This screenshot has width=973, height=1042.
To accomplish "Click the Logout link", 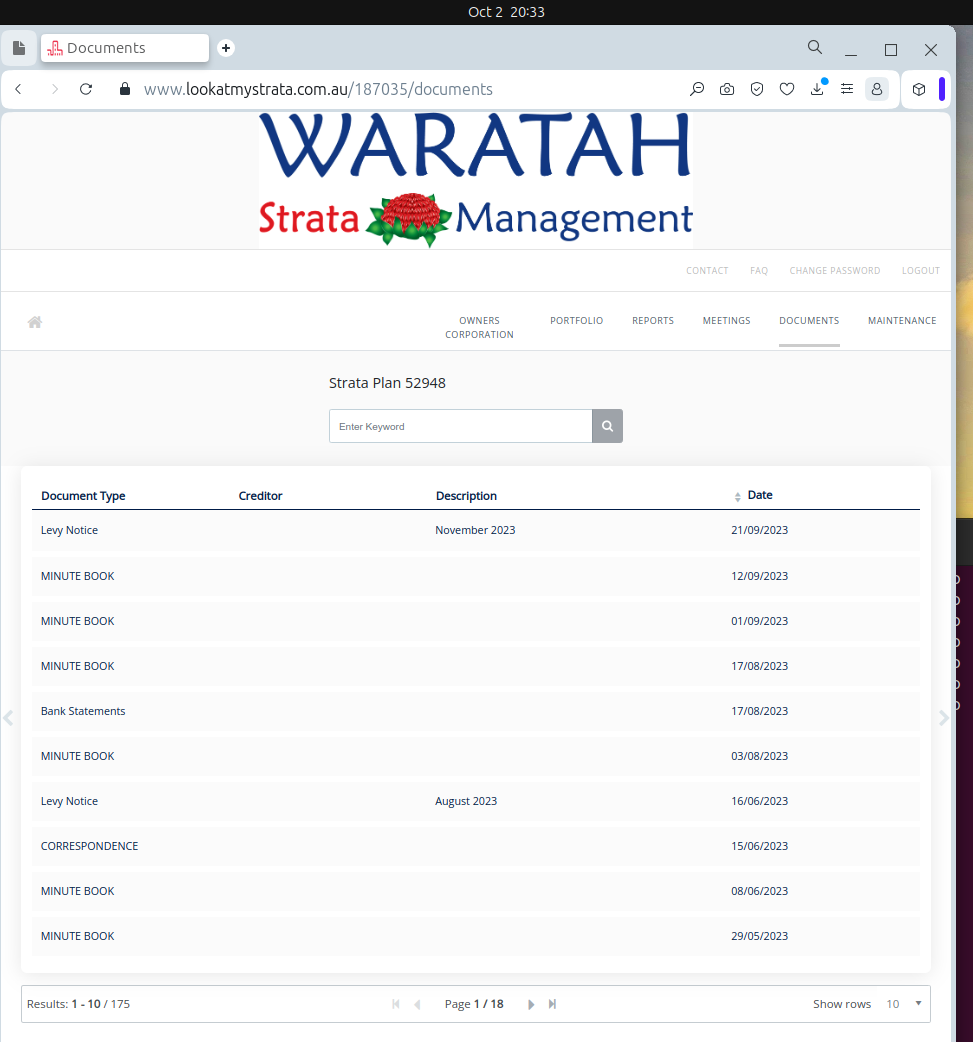I will click(x=920, y=270).
